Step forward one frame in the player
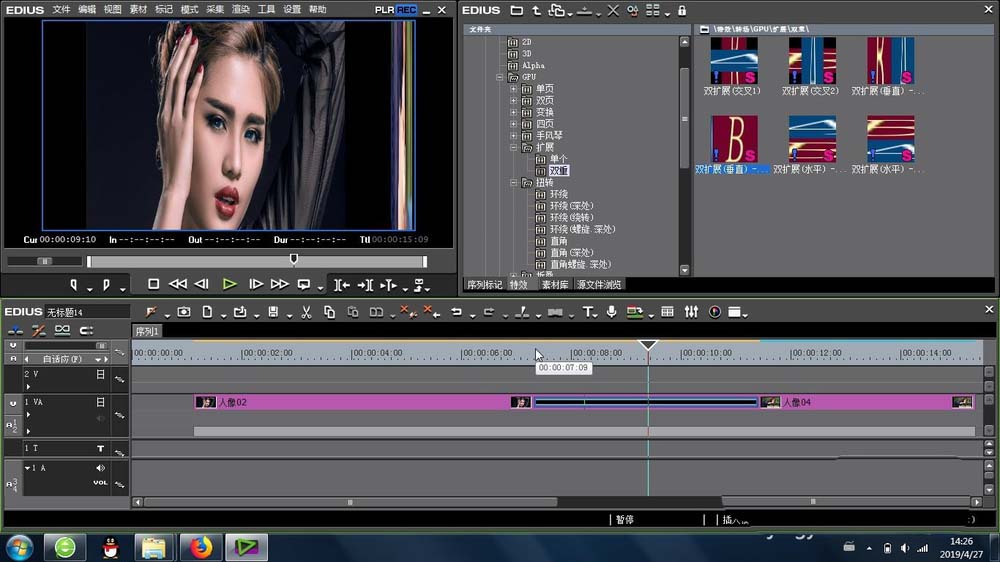This screenshot has height=562, width=1000. [x=256, y=285]
